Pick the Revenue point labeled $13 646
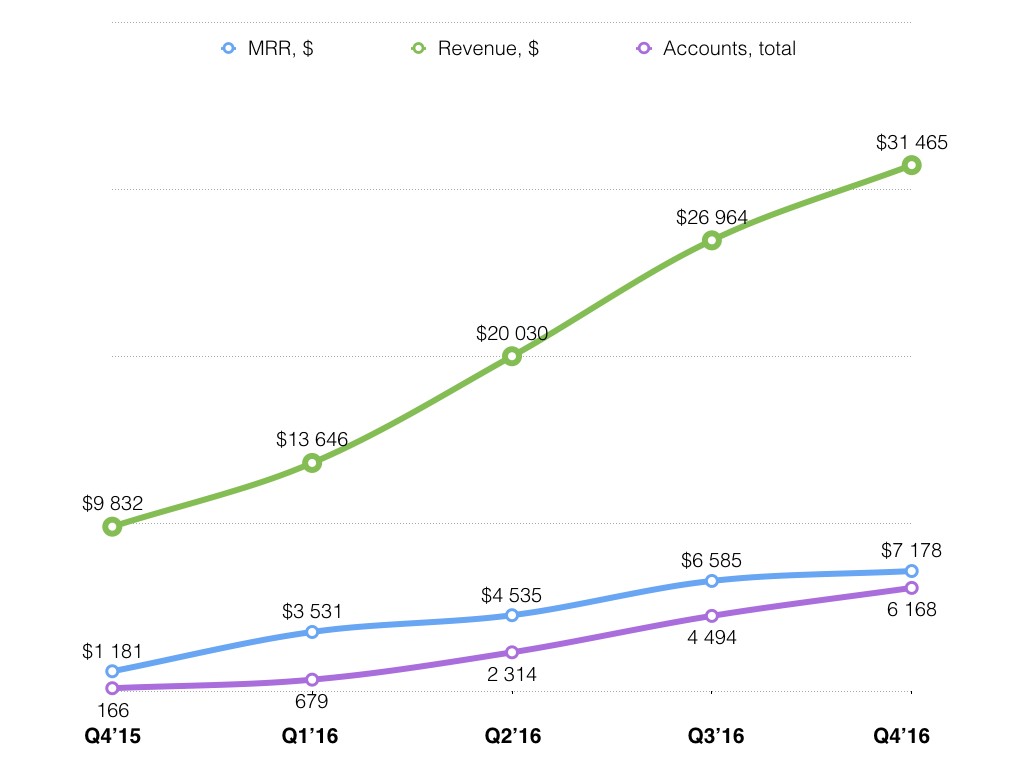1024x768 pixels. click(x=312, y=463)
